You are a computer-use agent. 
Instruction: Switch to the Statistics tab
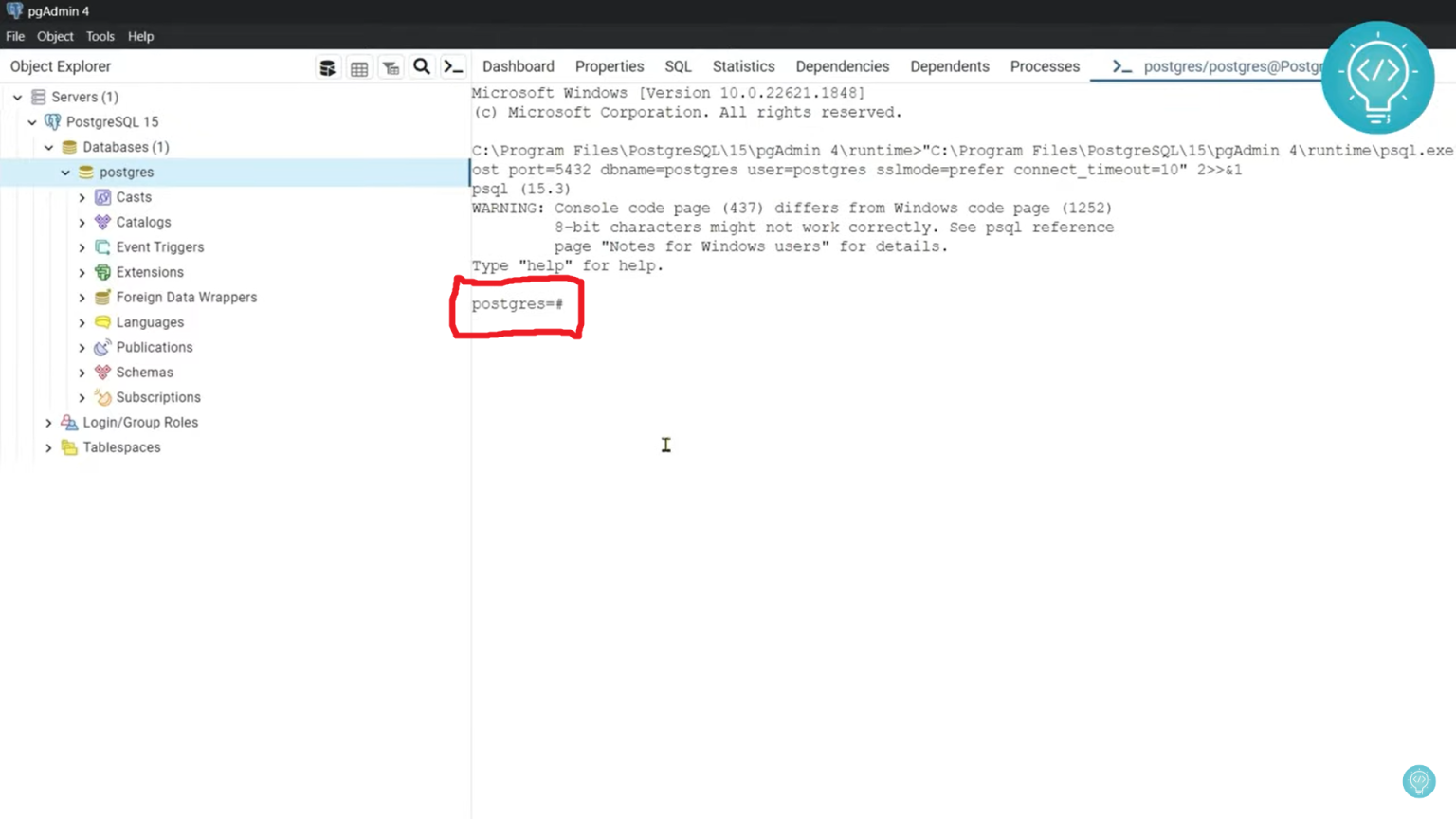pos(743,66)
